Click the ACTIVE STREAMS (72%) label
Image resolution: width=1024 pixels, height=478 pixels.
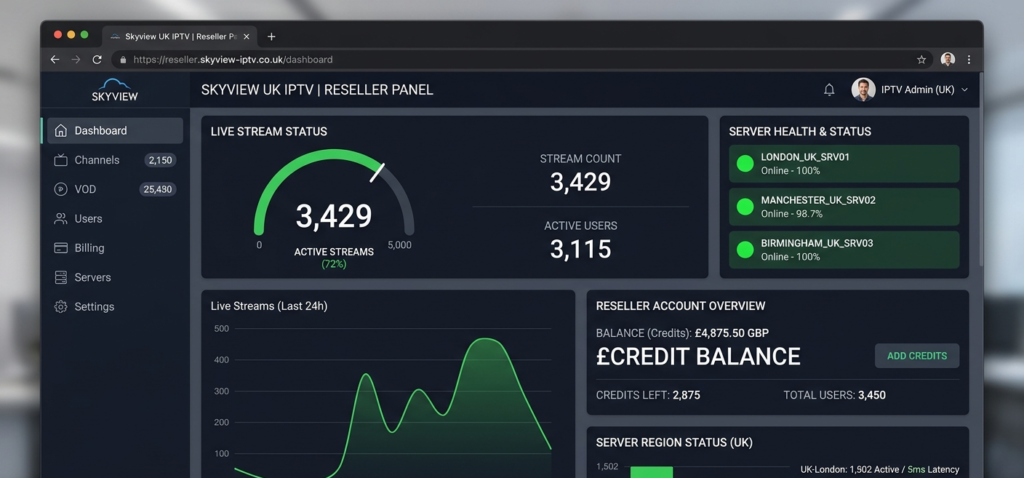point(334,258)
